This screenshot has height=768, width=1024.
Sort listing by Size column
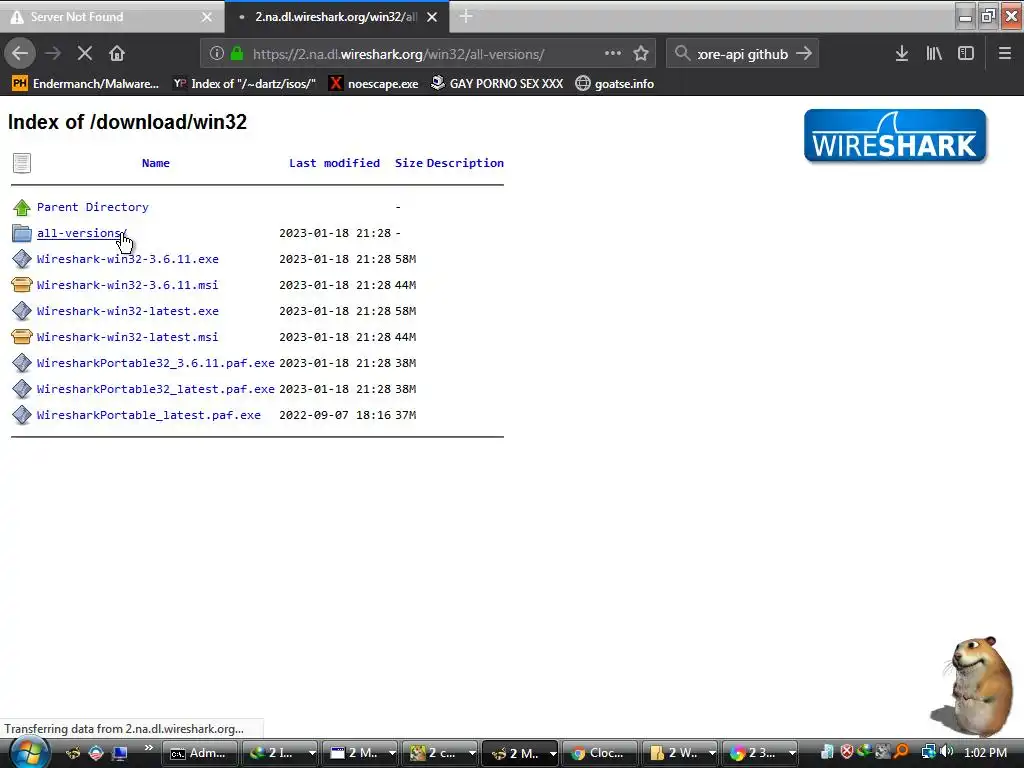[x=408, y=163]
